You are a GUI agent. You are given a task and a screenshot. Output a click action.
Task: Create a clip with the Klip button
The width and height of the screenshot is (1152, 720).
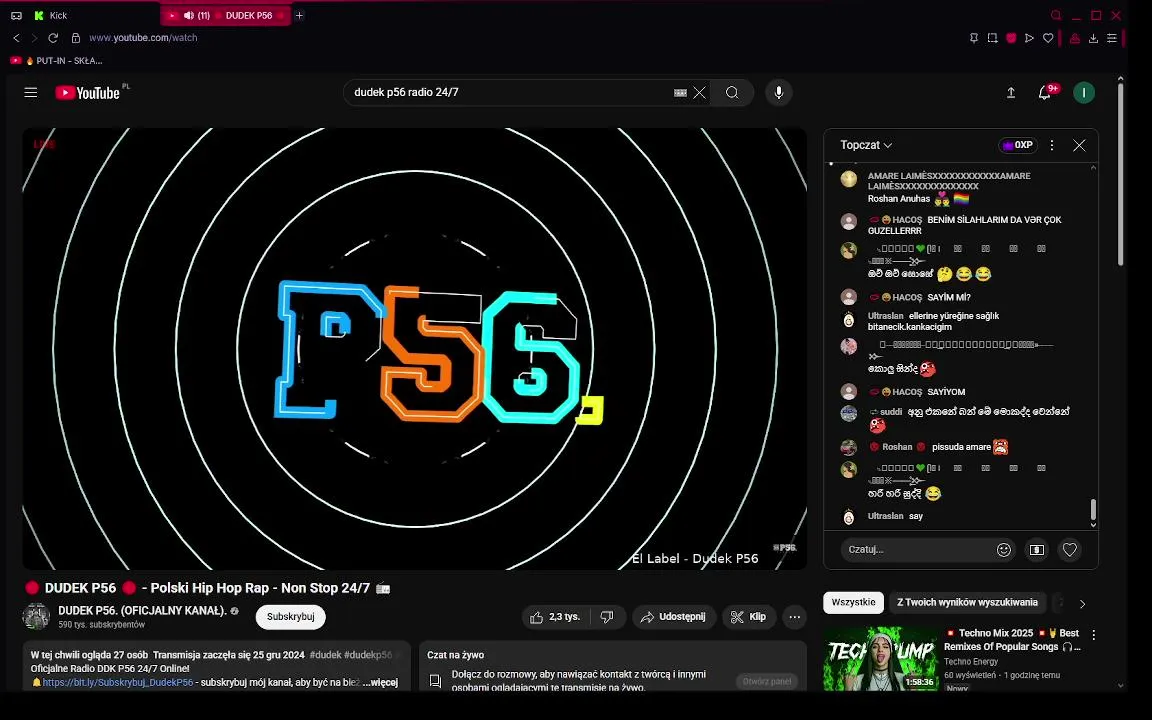tap(749, 617)
